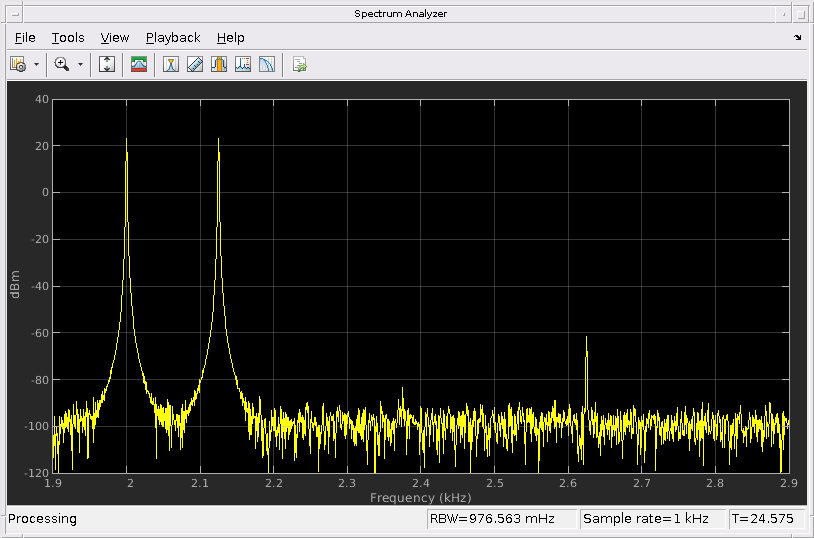Open the Help menu
The image size is (814, 538).
230,38
